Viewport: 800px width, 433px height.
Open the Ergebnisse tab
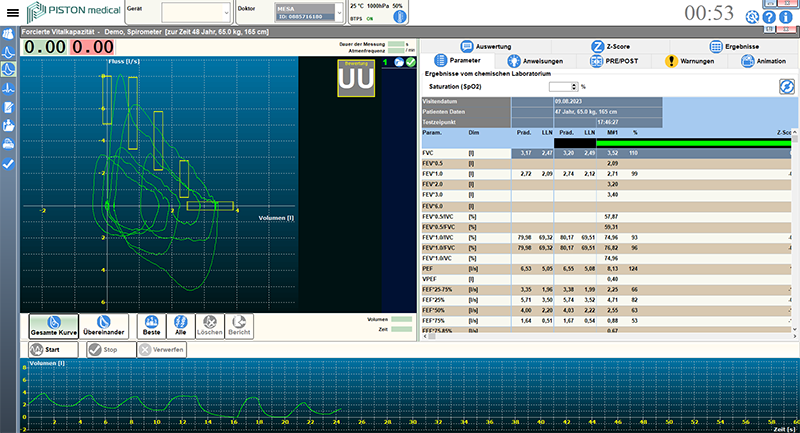pyautogui.click(x=734, y=46)
